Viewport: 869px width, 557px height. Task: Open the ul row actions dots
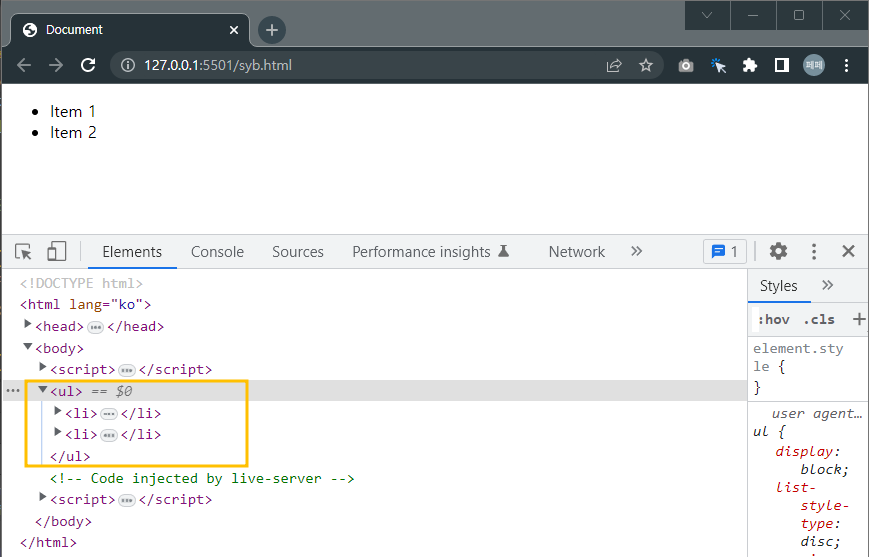pyautogui.click(x=13, y=391)
